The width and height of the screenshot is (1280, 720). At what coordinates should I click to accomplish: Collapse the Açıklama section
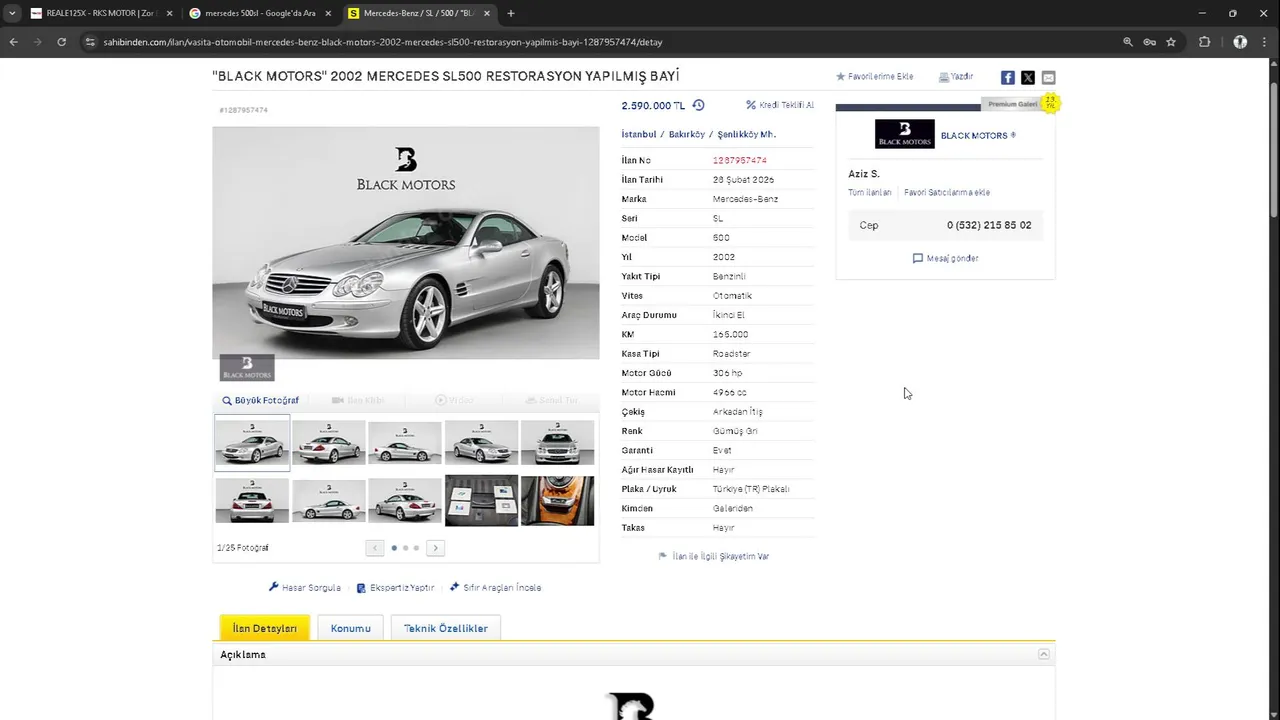[1043, 654]
